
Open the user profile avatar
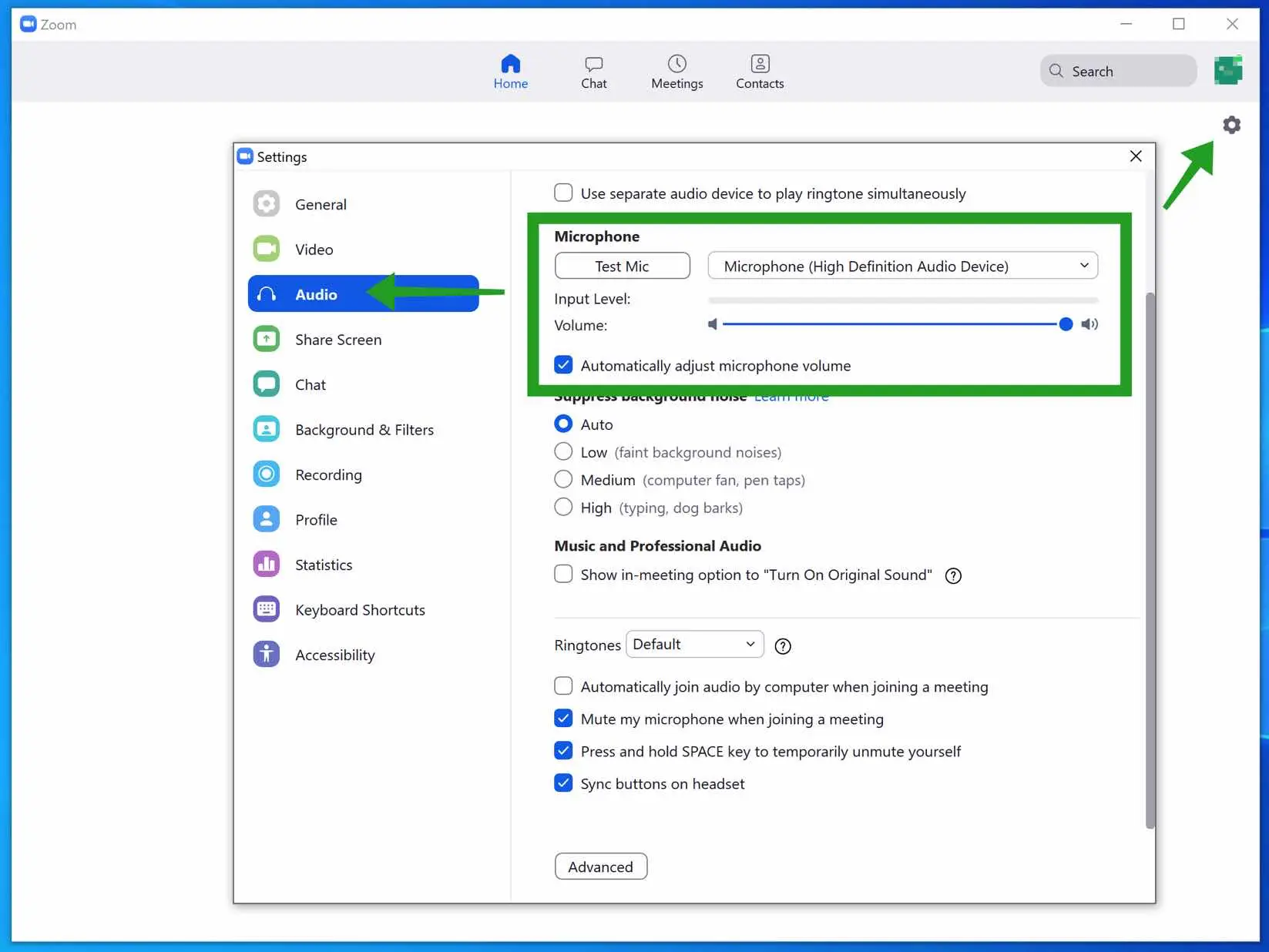1228,70
